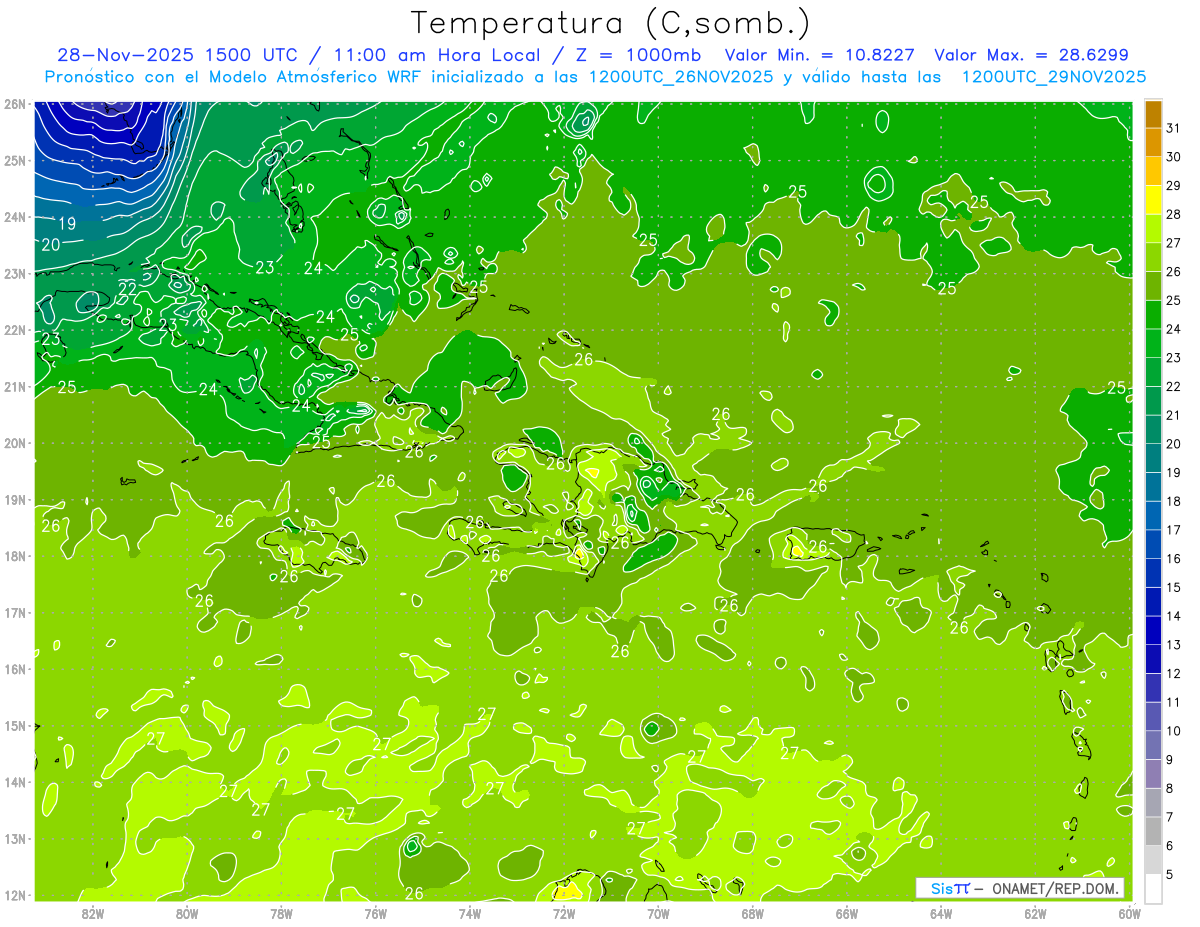Select the "Z = 1000mb" pressure level text

click(636, 55)
